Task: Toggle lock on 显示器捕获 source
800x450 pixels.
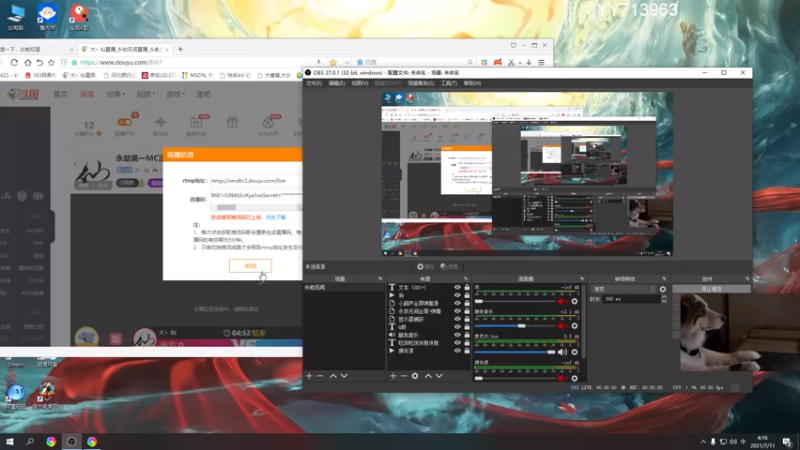Action: point(467,319)
